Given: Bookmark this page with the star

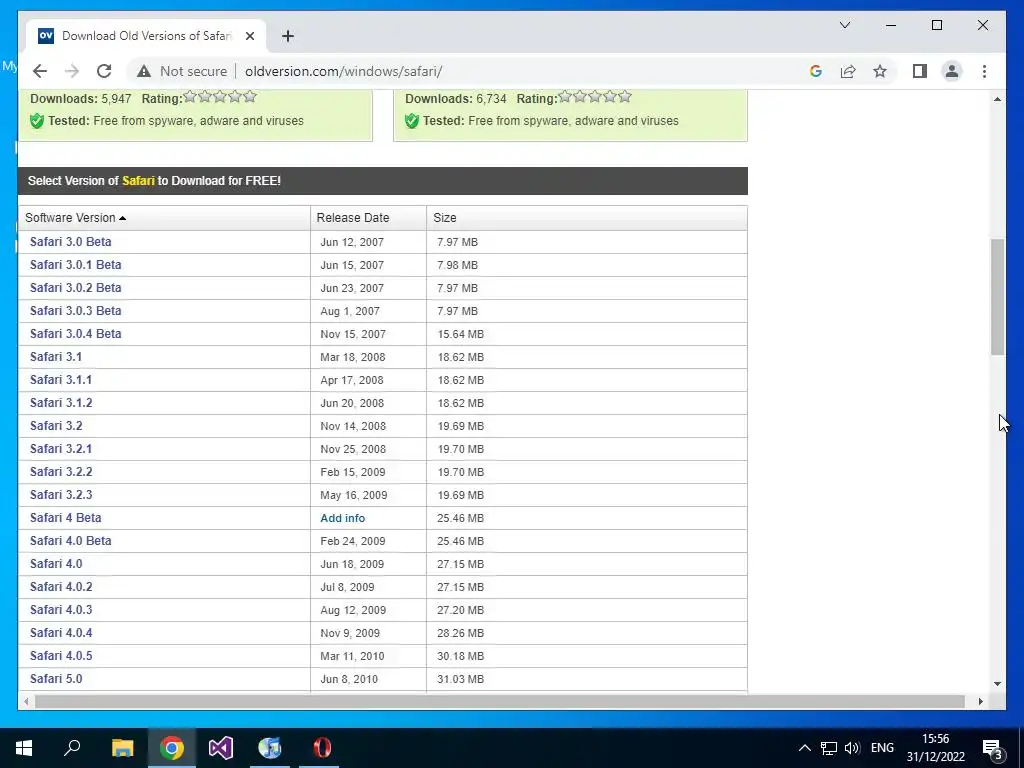Looking at the screenshot, I should pyautogui.click(x=880, y=71).
